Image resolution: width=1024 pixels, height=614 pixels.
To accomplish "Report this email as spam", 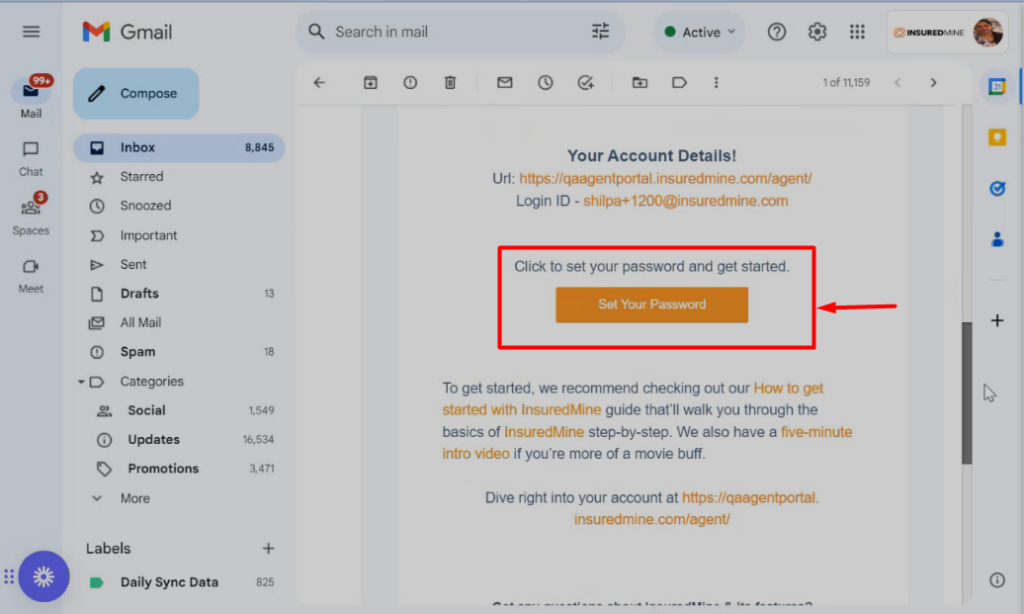I will [x=410, y=82].
